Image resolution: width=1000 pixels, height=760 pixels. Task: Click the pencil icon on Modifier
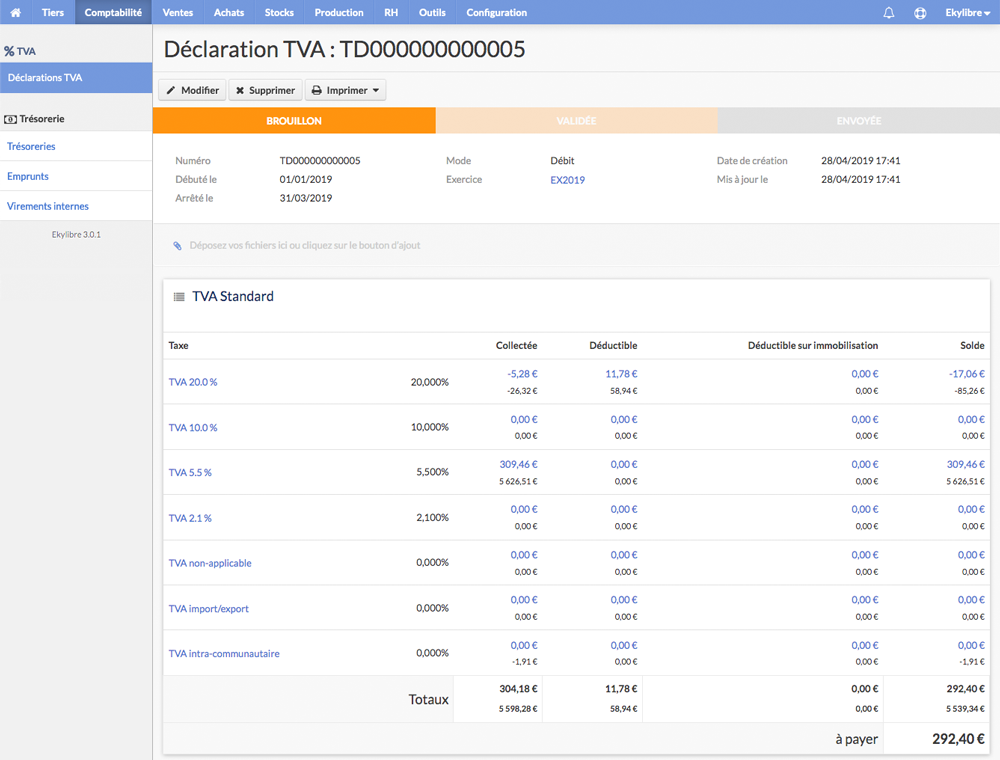point(171,91)
